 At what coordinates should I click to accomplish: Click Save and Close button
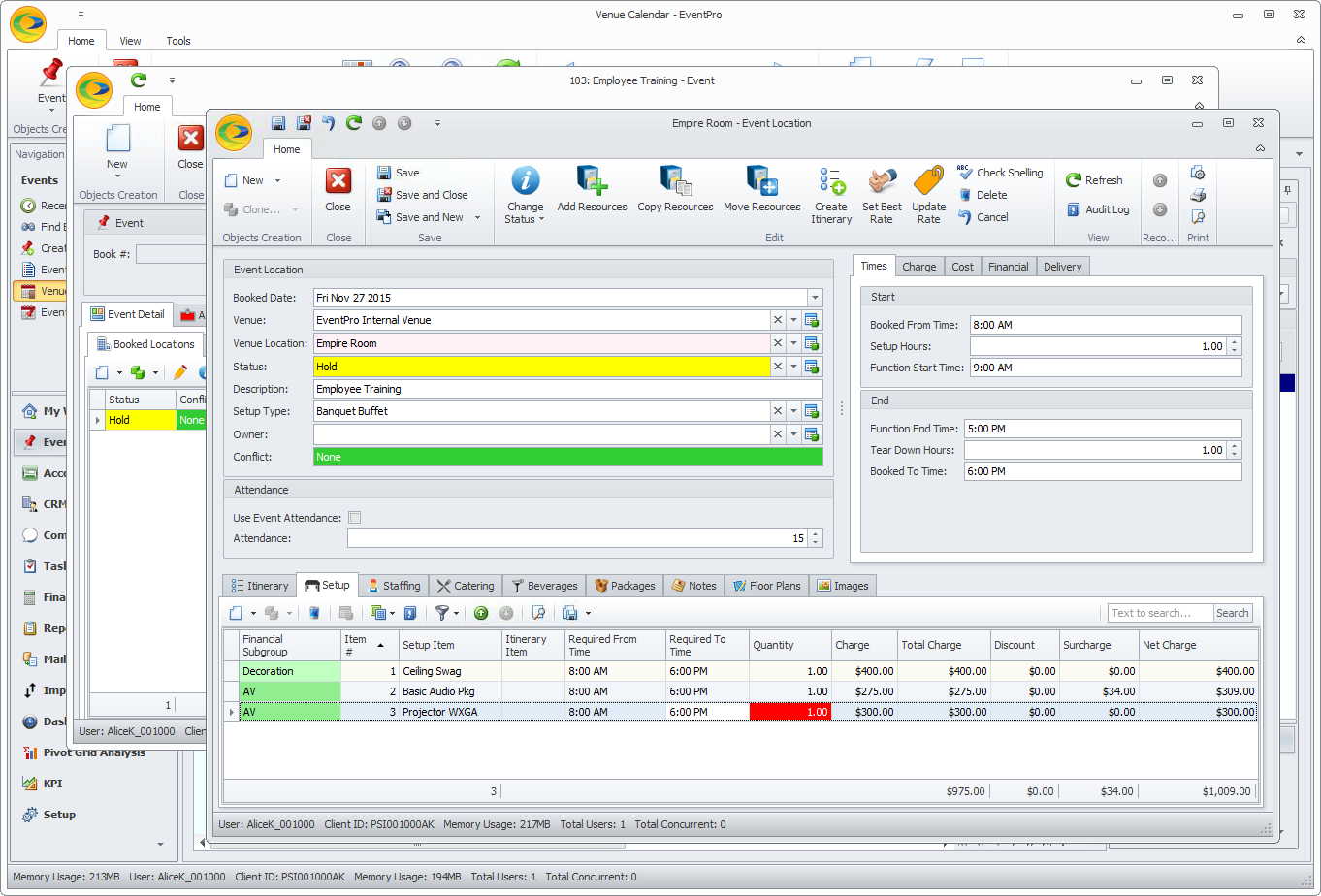tap(422, 195)
